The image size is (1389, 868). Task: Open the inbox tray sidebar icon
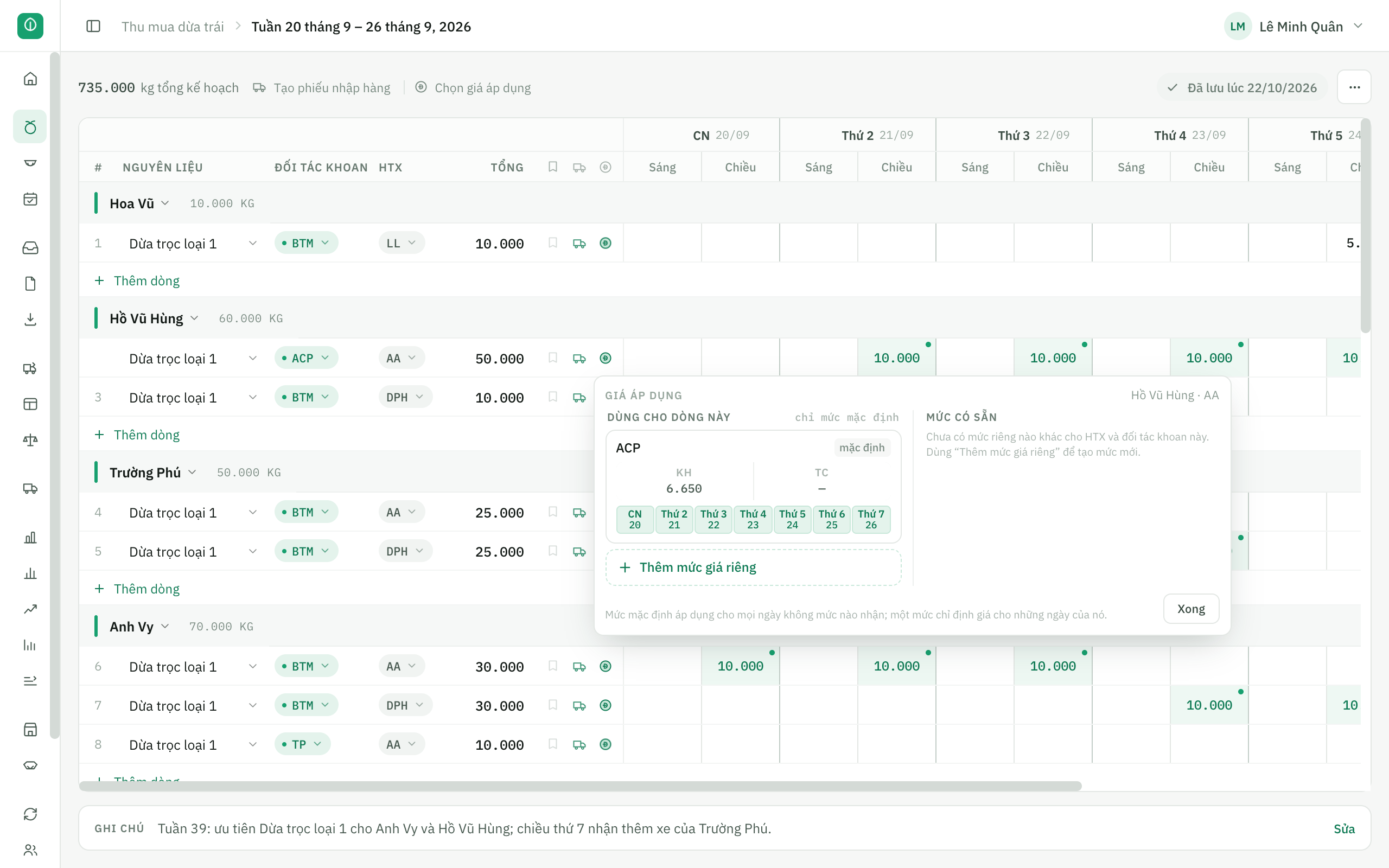(x=30, y=248)
